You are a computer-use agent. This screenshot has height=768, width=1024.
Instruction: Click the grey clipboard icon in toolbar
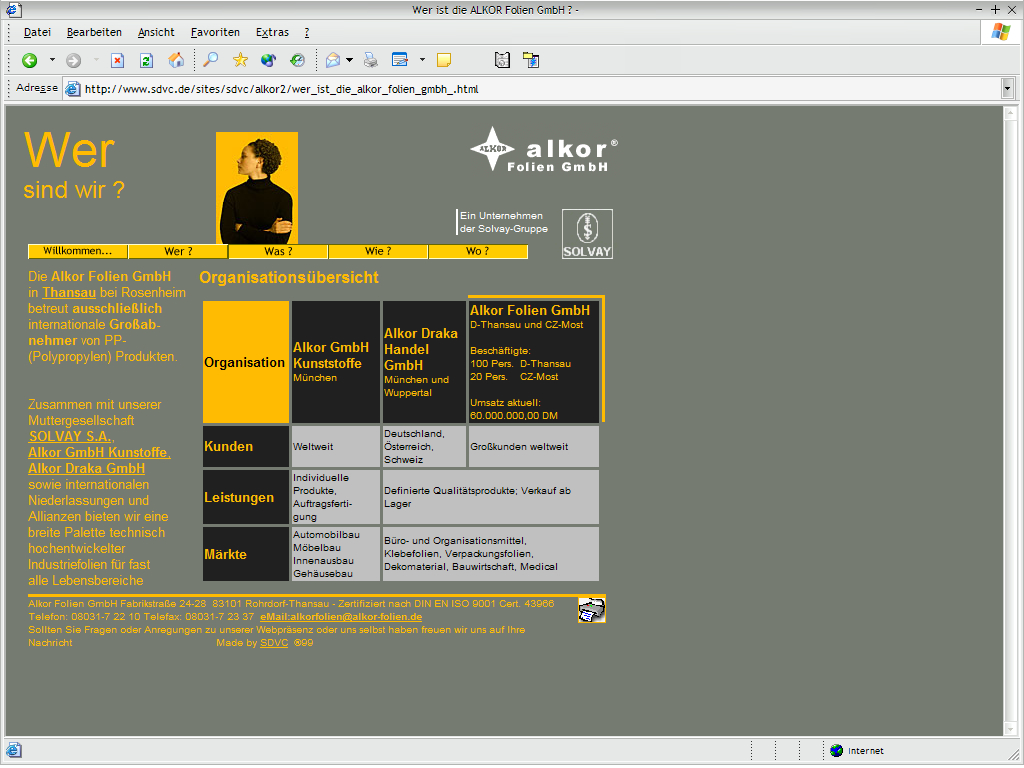pos(502,60)
